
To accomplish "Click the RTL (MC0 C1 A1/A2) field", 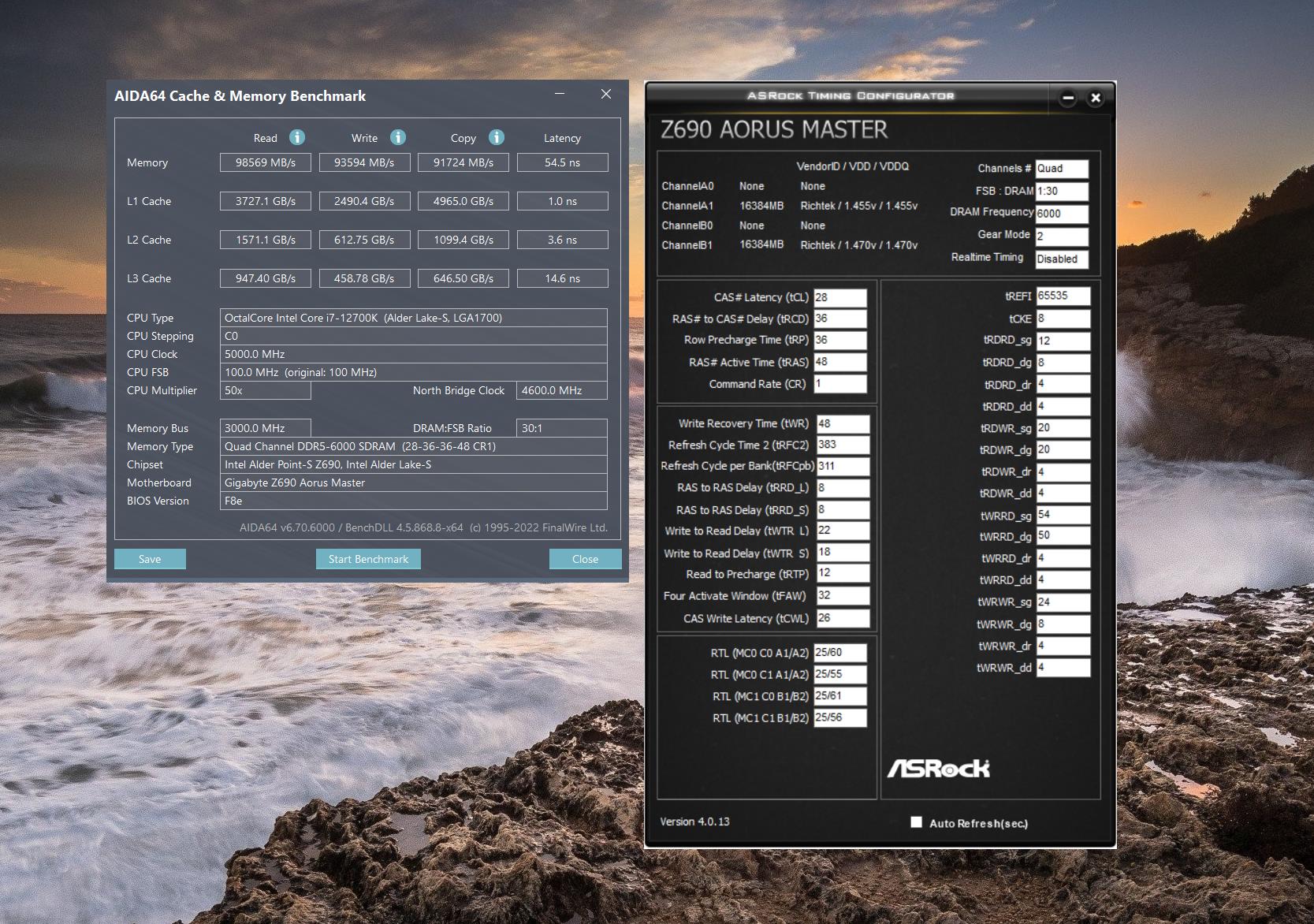I will pos(840,675).
